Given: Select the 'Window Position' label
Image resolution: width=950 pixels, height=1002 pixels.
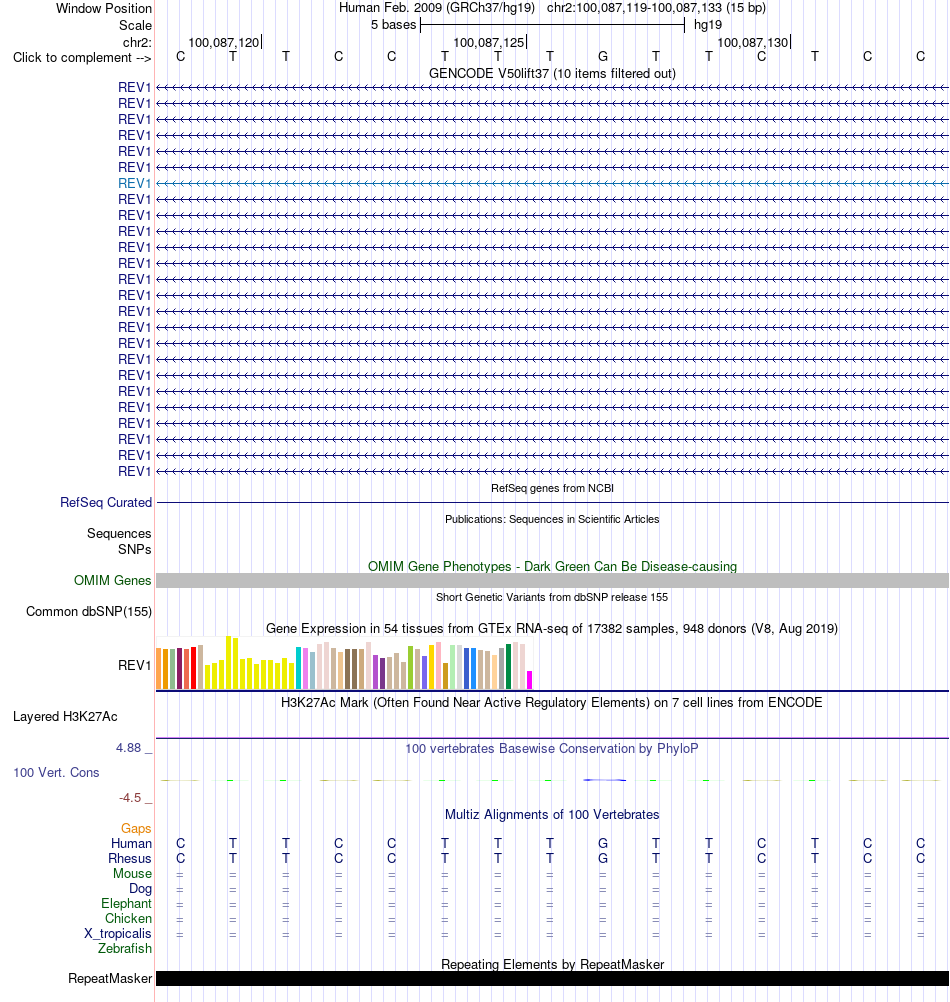Looking at the screenshot, I should point(104,8).
